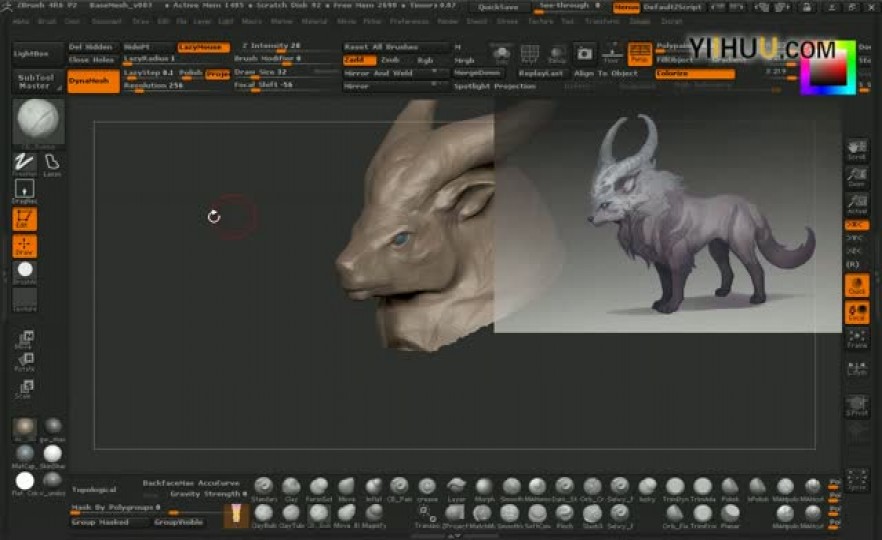Adjust the Z Intensity slider
The height and width of the screenshot is (540, 882).
[286, 47]
